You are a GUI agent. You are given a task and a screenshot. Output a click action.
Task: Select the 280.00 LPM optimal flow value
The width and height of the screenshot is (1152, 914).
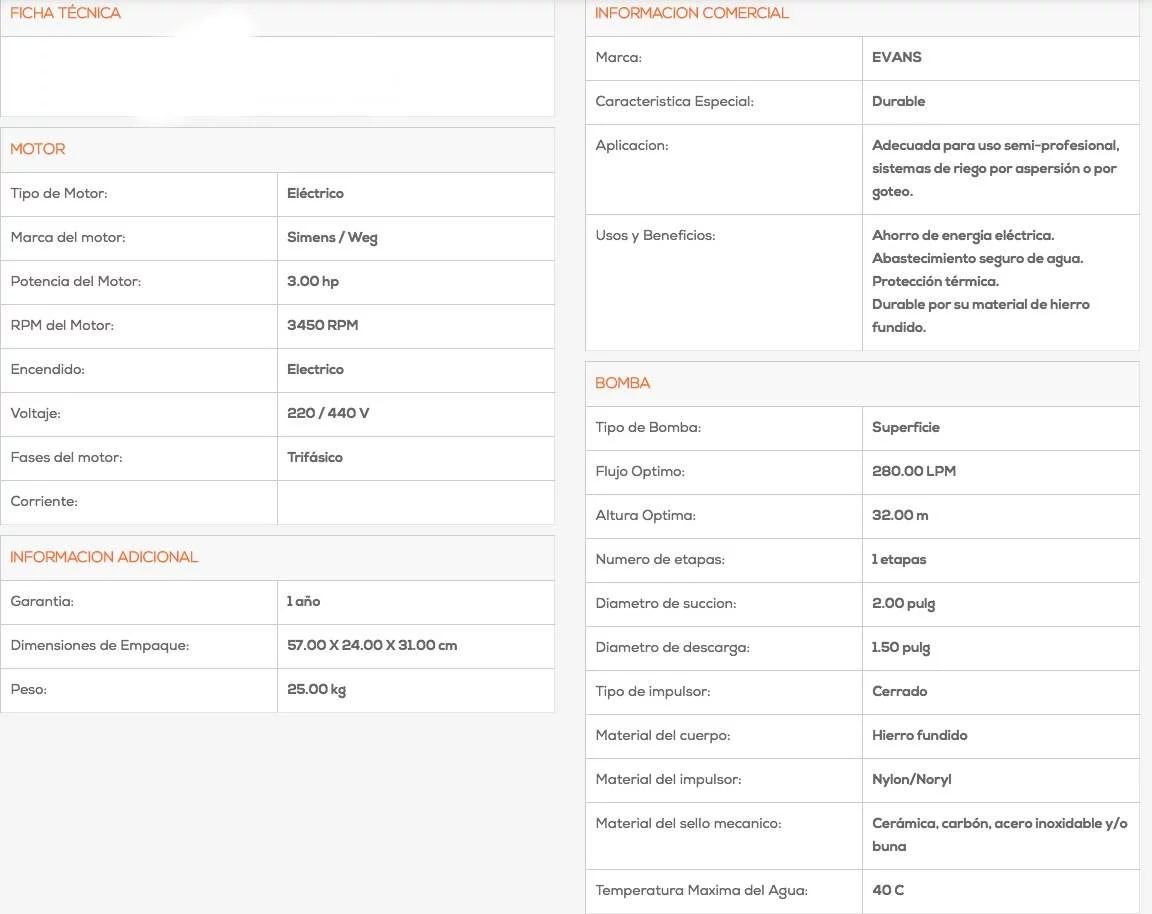(x=913, y=471)
